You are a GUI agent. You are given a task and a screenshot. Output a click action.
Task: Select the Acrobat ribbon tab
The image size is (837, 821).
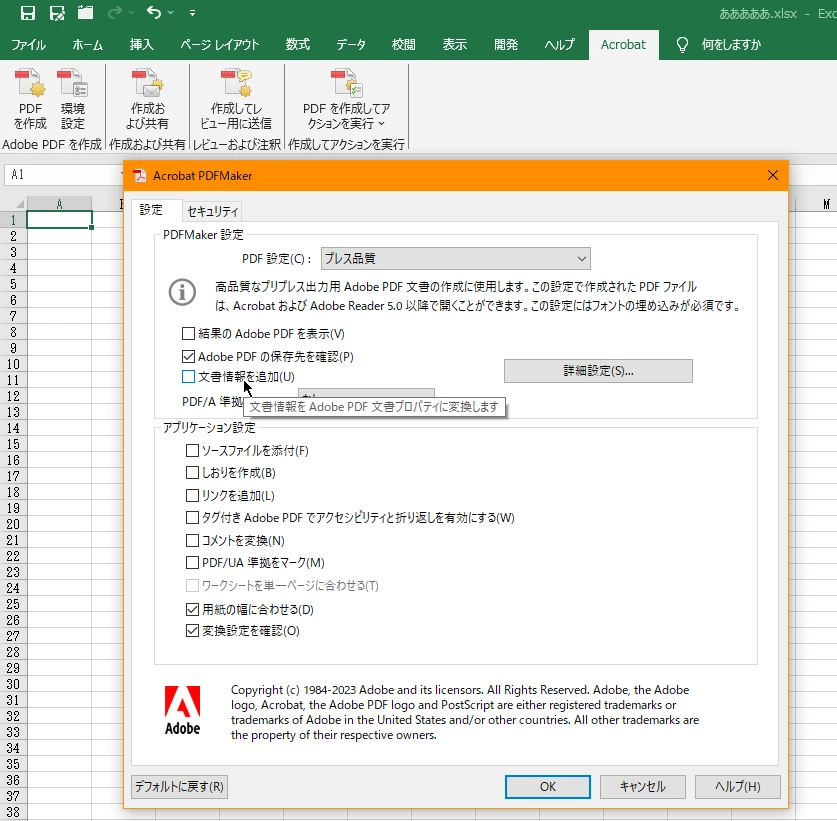[623, 45]
